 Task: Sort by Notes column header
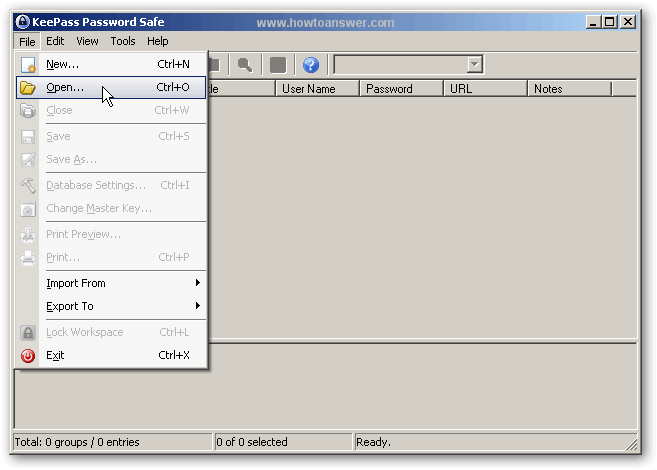569,89
